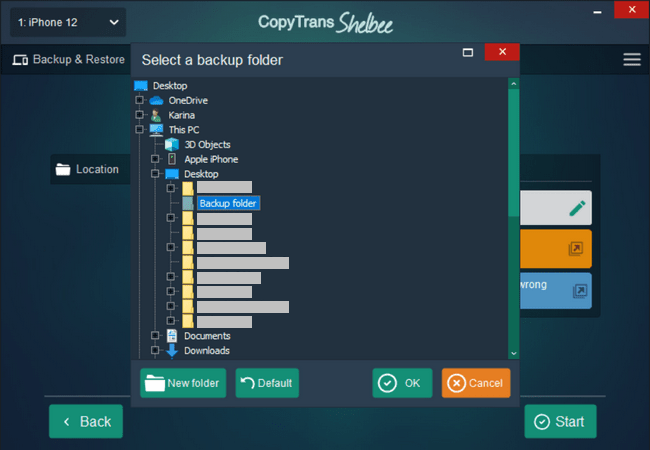Image resolution: width=650 pixels, height=450 pixels.
Task: Select OneDrive in the folder tree
Action: 188,100
